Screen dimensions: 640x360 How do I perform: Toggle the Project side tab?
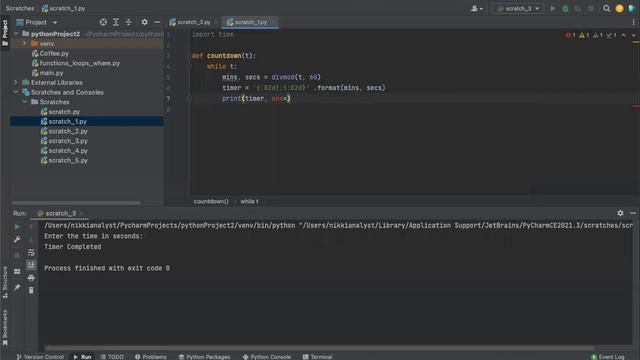click(5, 33)
